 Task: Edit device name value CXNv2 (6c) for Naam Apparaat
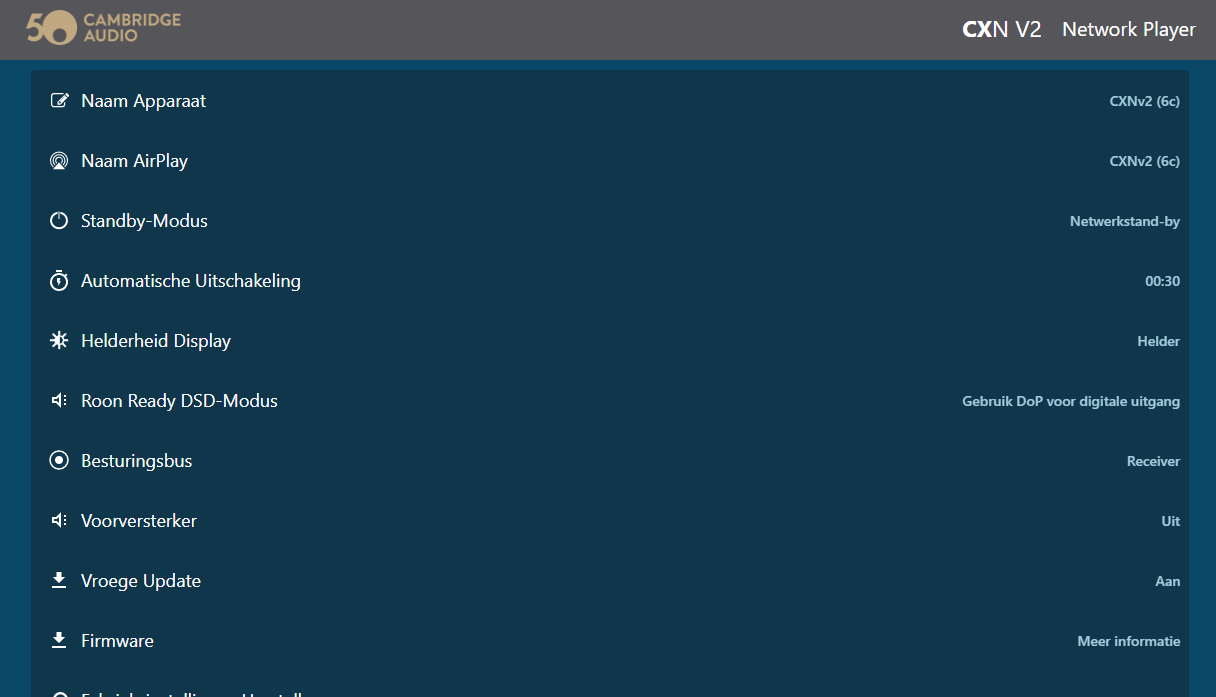pos(1145,101)
